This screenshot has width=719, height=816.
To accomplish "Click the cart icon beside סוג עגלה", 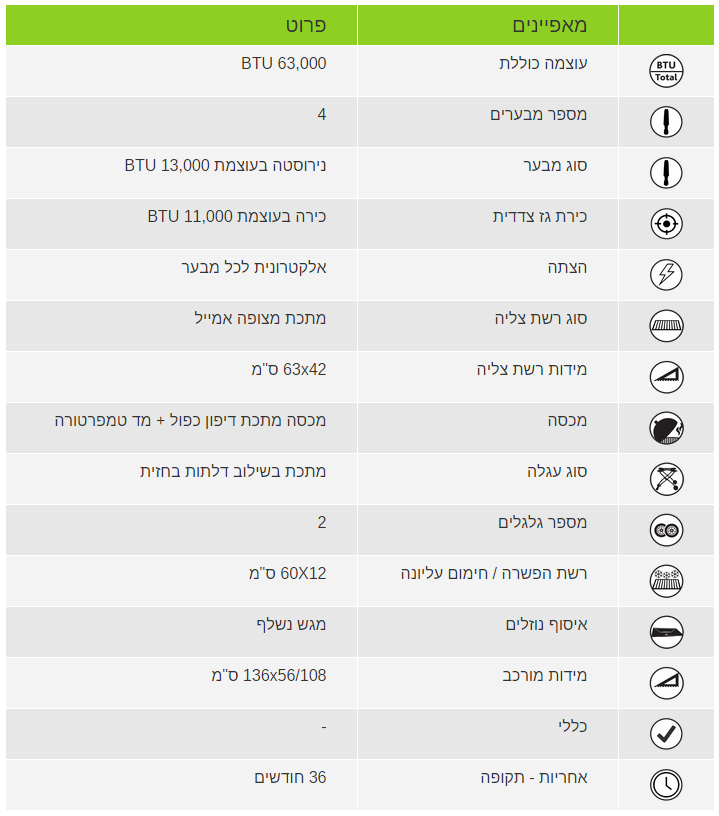I will coord(666,479).
